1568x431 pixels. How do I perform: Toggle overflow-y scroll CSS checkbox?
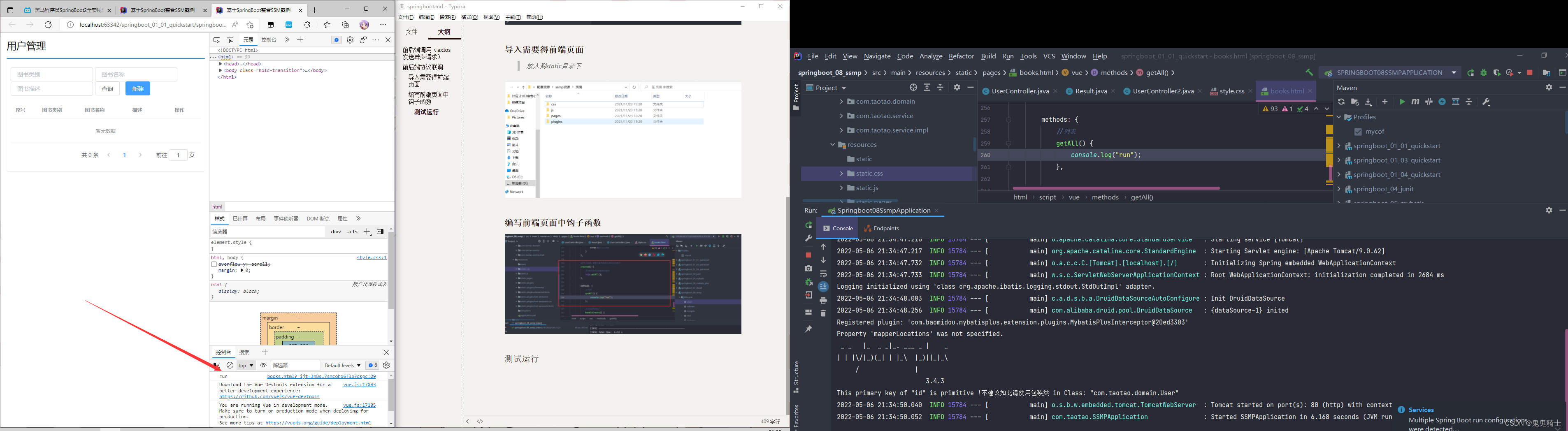214,264
